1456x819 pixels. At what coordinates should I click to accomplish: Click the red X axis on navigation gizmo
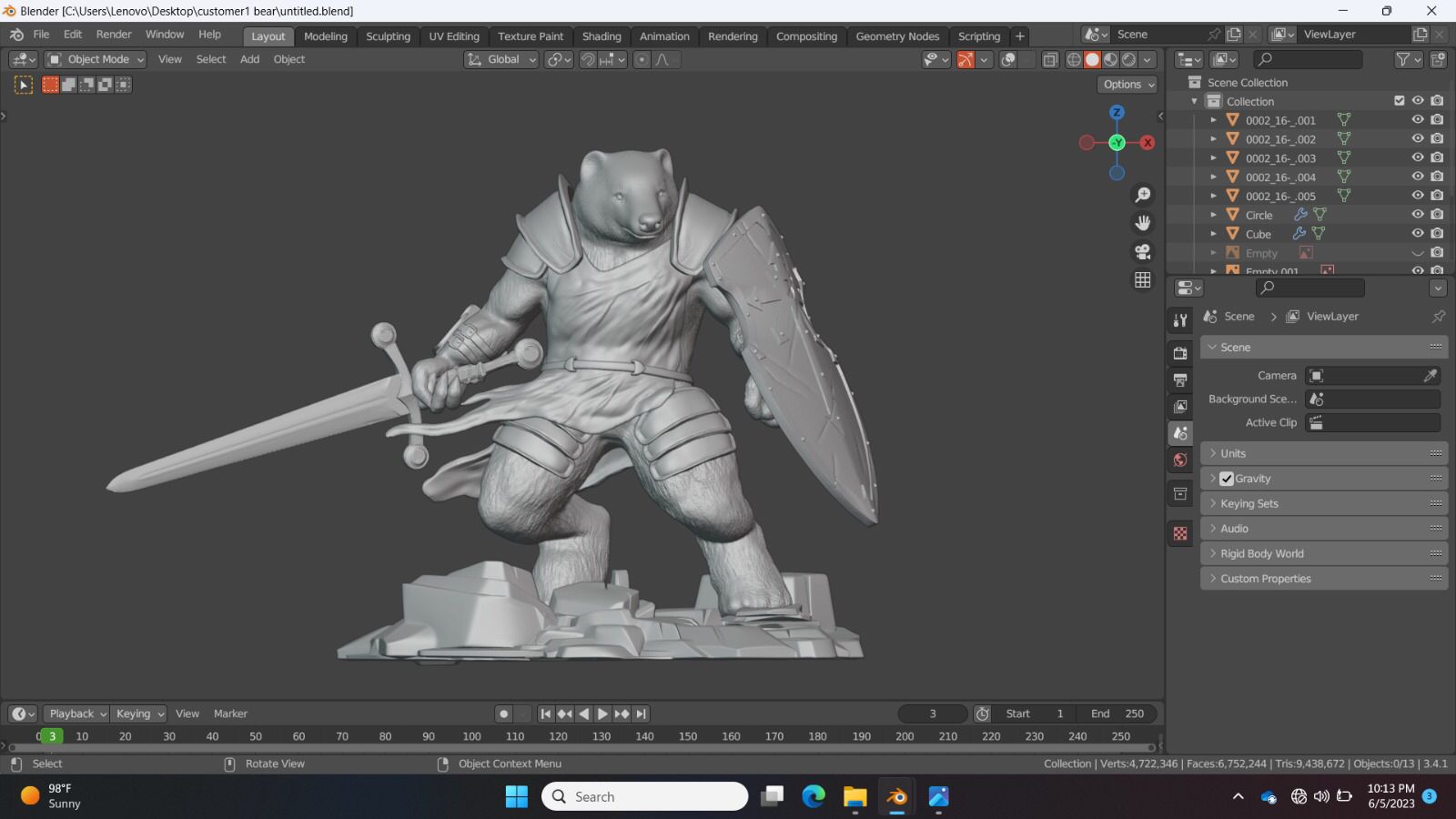pos(1148,143)
